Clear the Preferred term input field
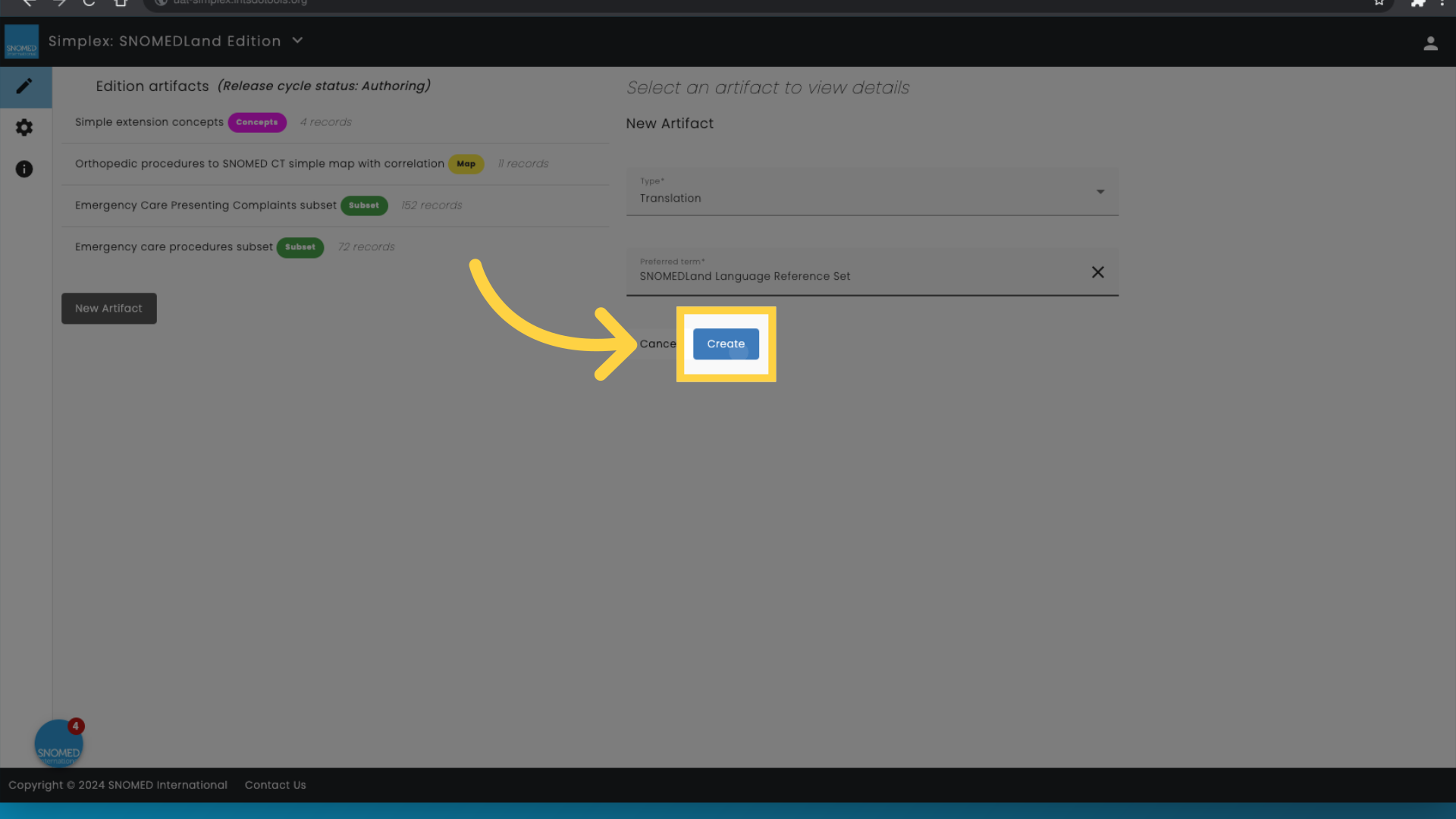 (1098, 272)
